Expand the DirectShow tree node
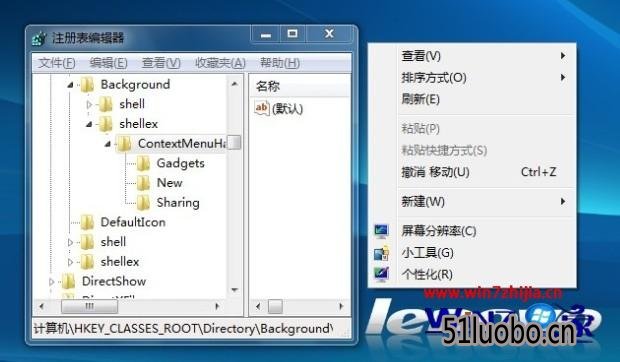The height and width of the screenshot is (362, 620). [51, 281]
